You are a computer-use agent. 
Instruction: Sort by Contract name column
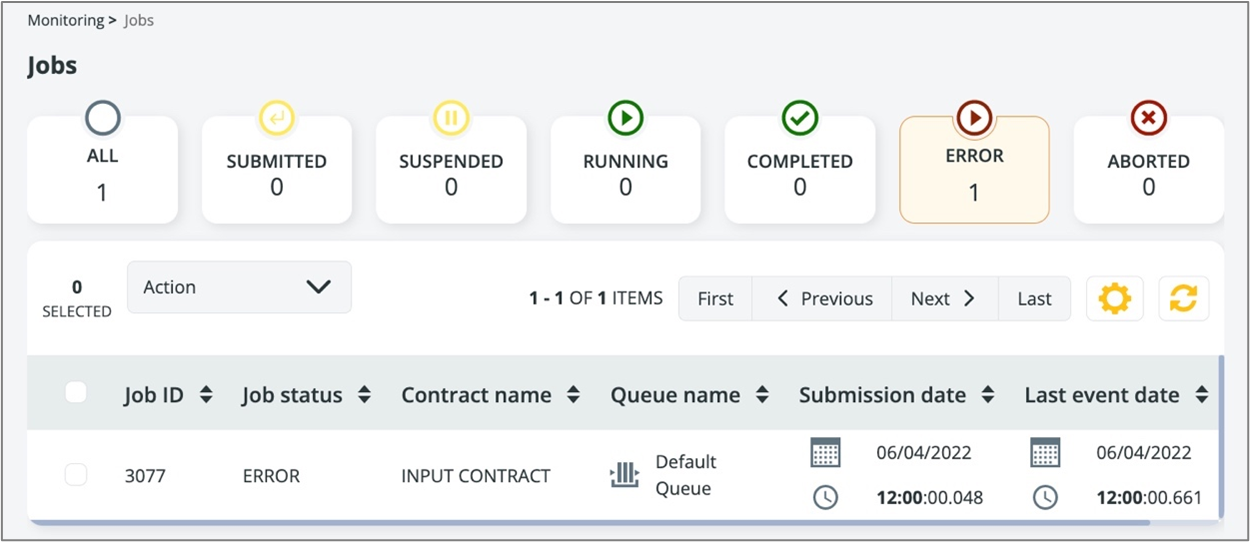[573, 395]
